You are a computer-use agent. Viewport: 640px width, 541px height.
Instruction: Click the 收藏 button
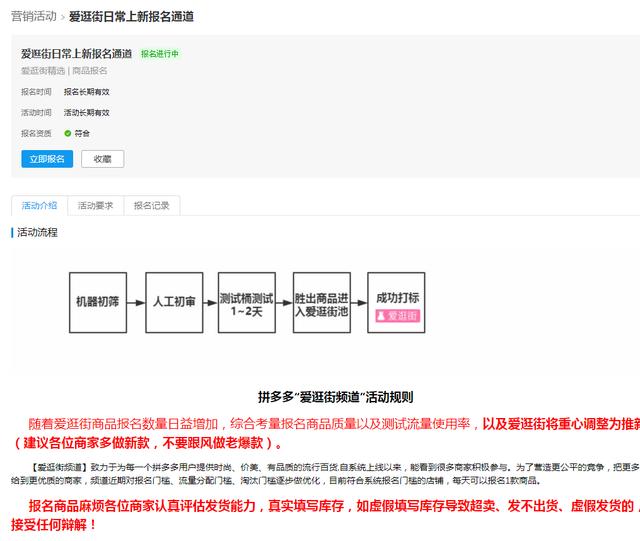[x=102, y=159]
